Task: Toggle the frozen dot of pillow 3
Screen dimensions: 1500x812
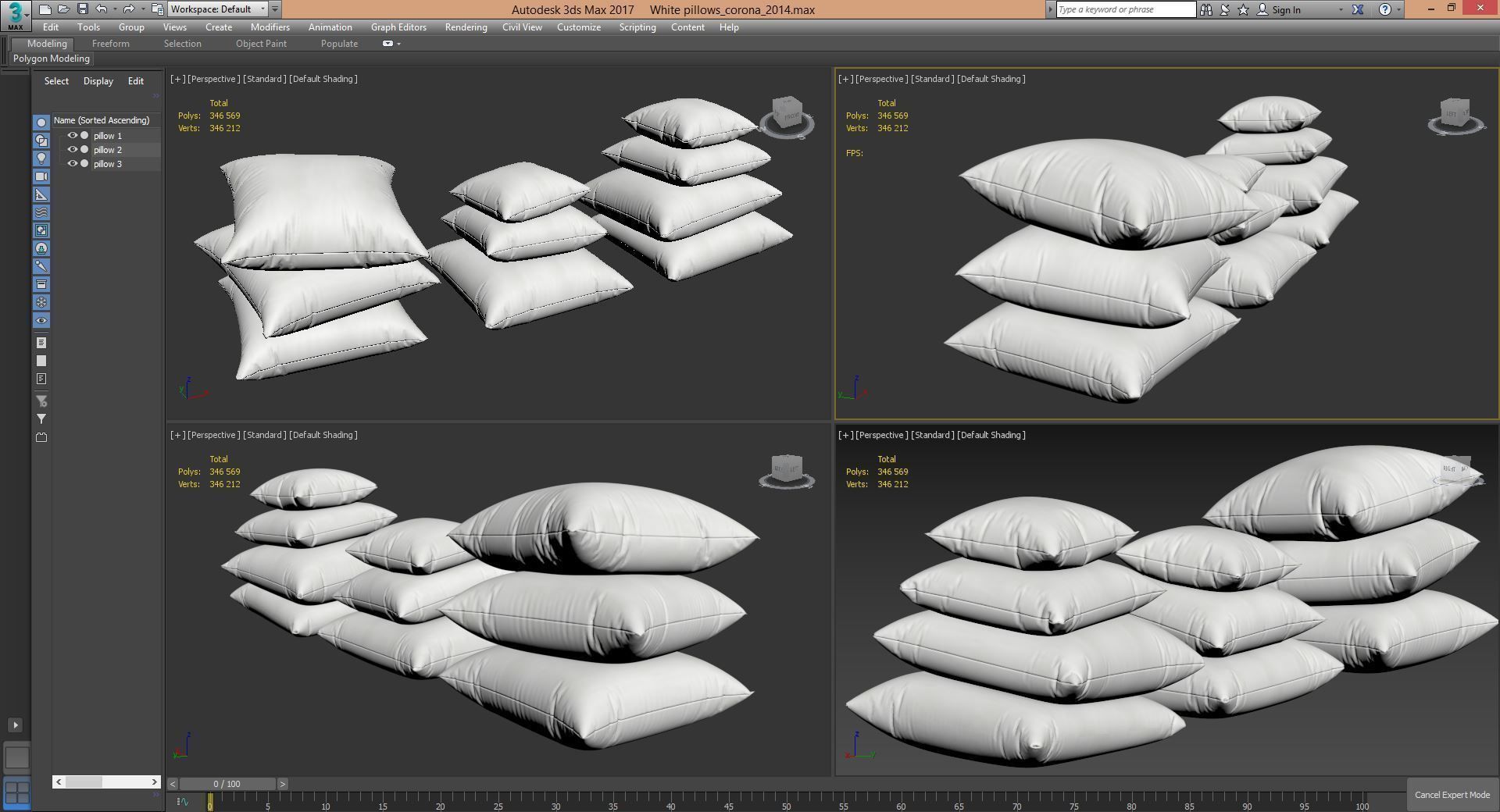Action: [84, 163]
